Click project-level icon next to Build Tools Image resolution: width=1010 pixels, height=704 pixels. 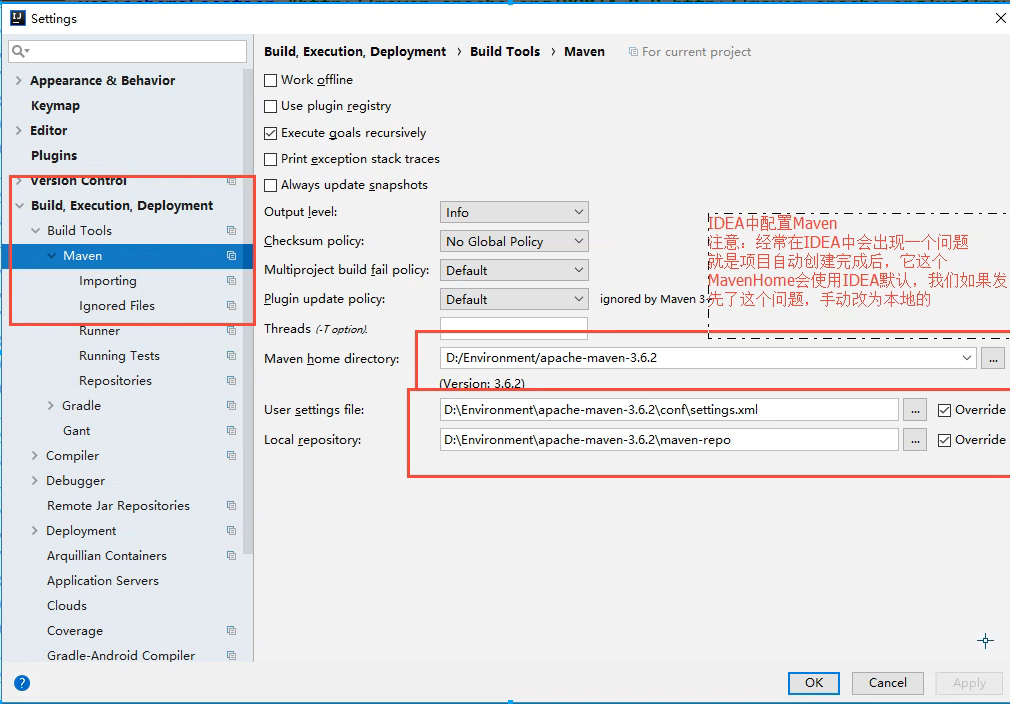[231, 231]
